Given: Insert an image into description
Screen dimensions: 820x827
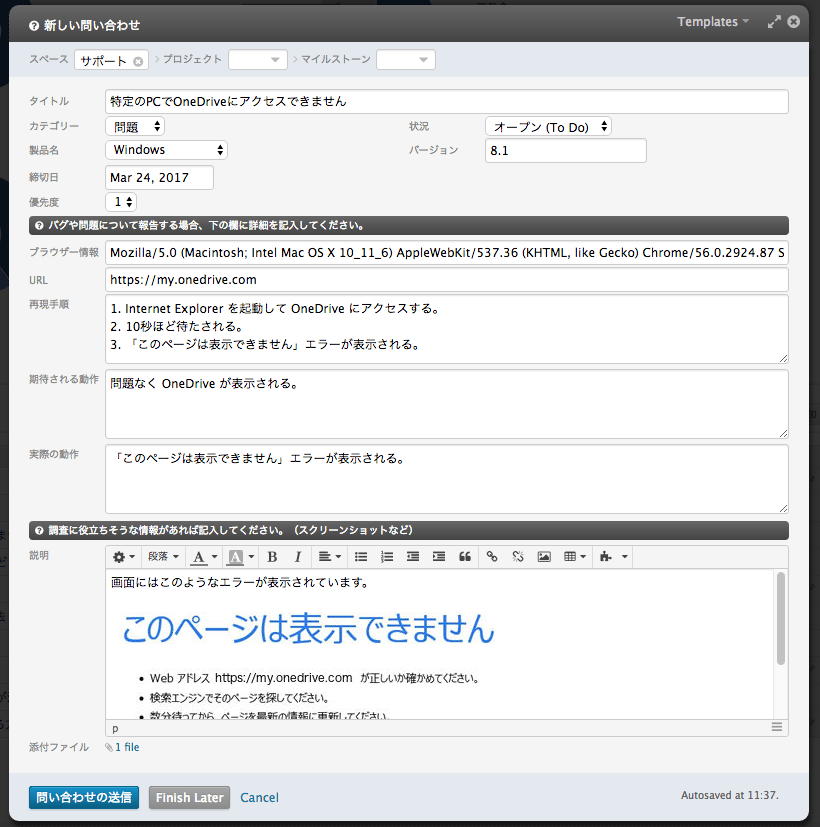Looking at the screenshot, I should (544, 557).
